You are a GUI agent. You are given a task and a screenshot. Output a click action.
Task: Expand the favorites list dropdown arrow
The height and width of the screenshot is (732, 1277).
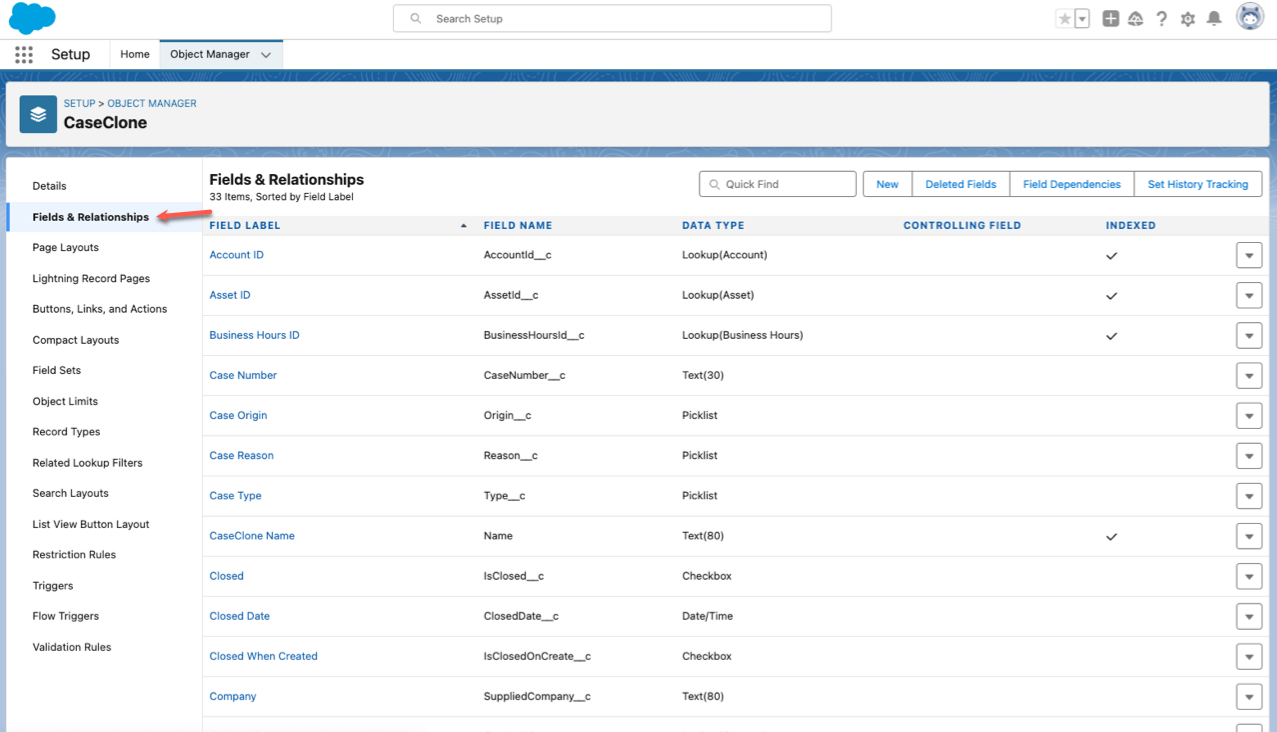click(x=1082, y=19)
